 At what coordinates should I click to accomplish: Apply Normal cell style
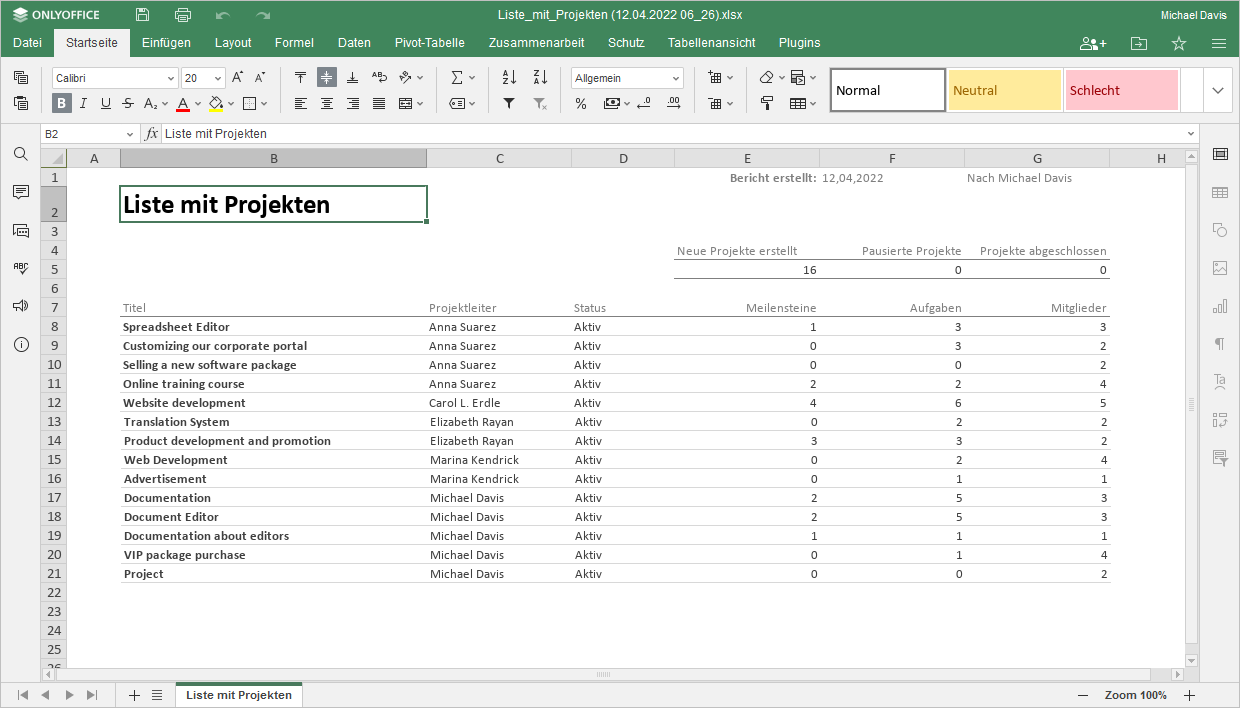(888, 90)
